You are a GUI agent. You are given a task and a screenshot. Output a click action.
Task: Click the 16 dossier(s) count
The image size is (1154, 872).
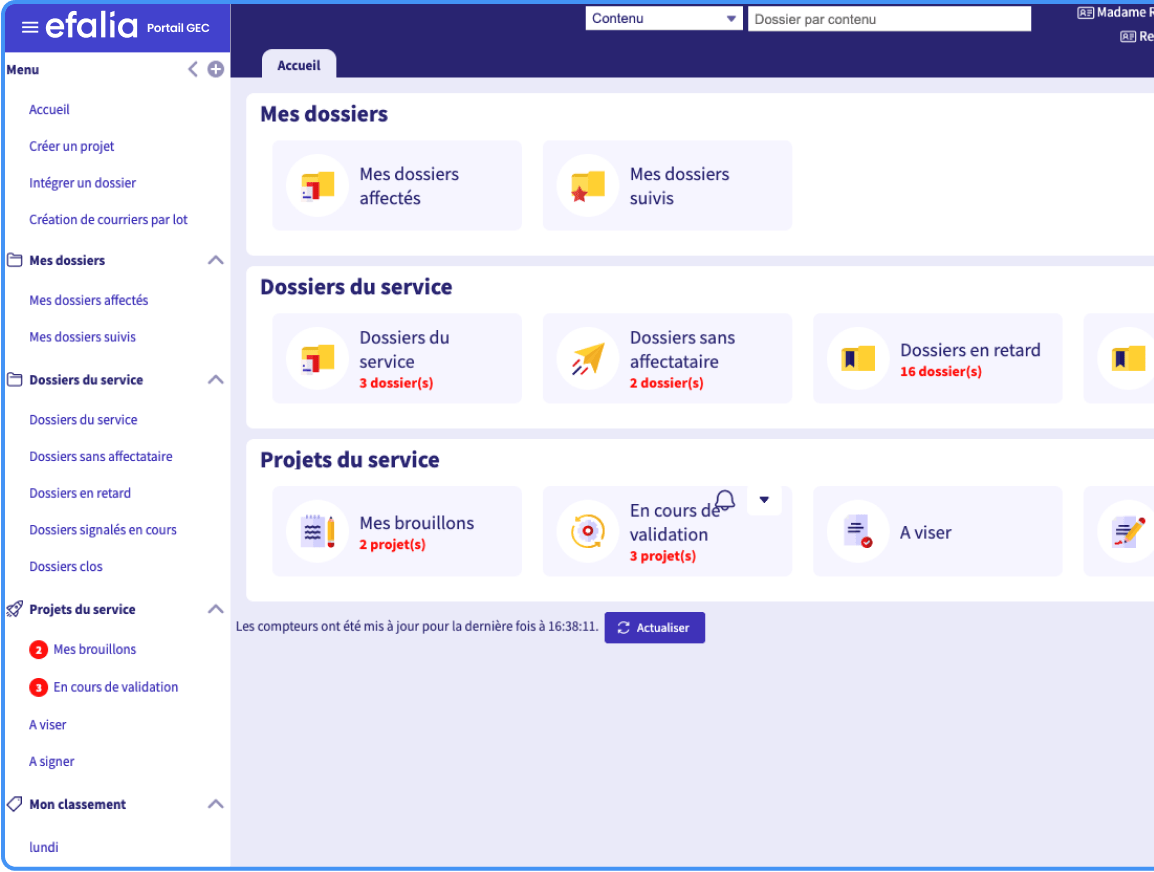(x=941, y=372)
